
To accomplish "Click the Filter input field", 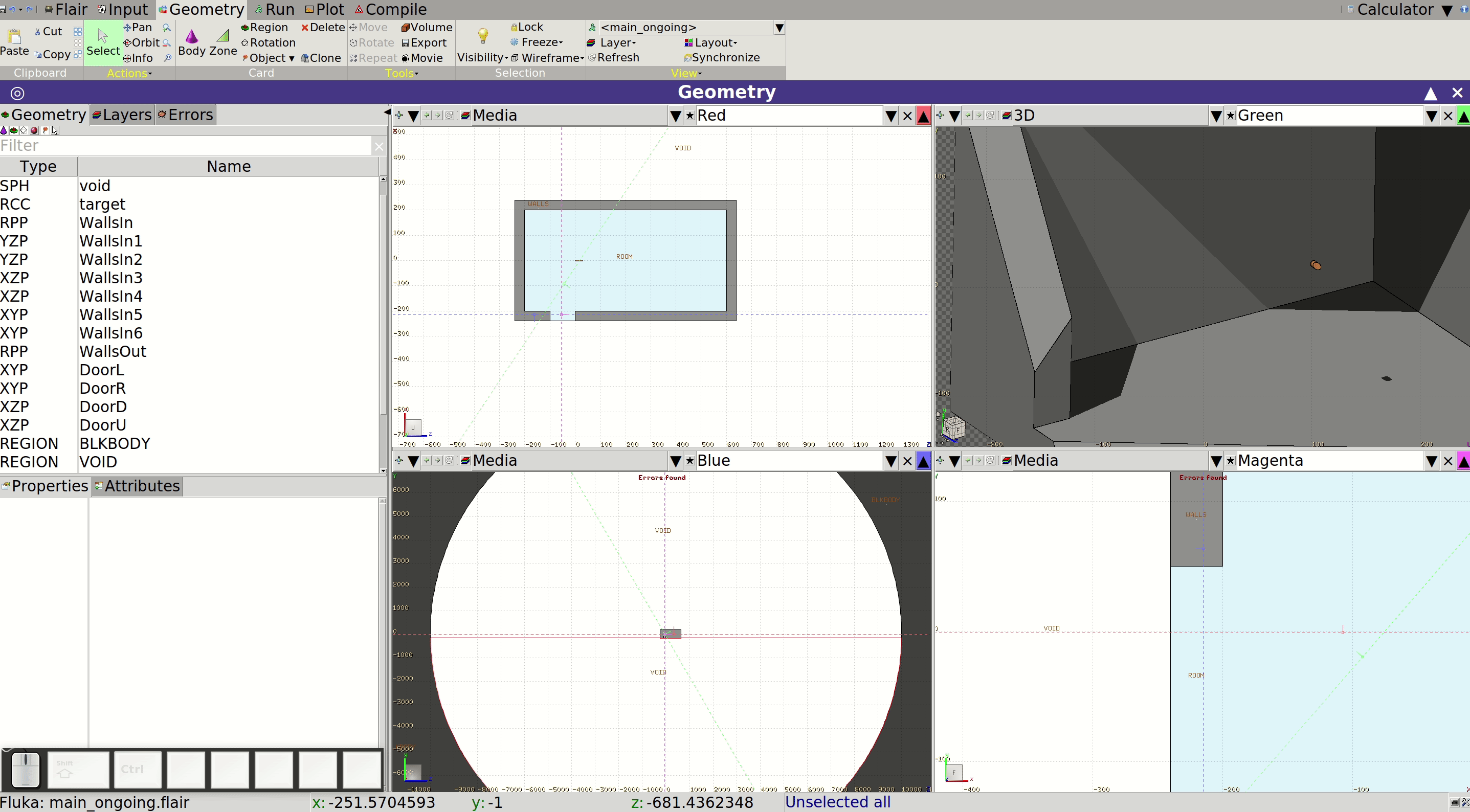I will (x=186, y=146).
